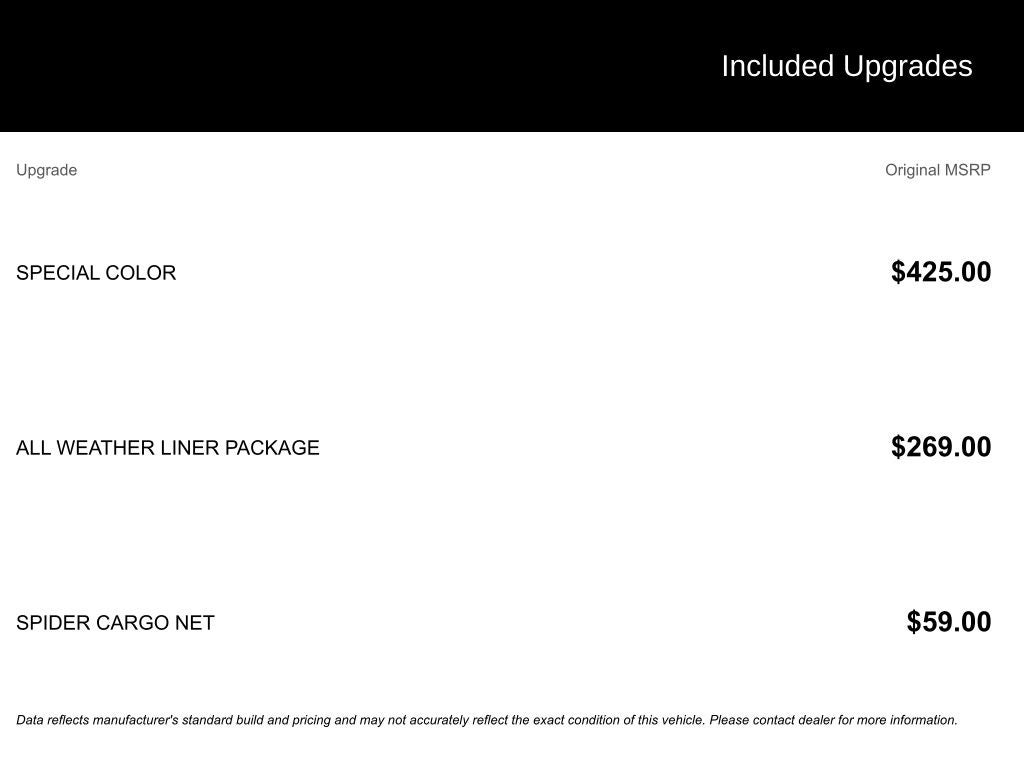
Task: Click the word "MSRP" in the column header
Action: [967, 170]
